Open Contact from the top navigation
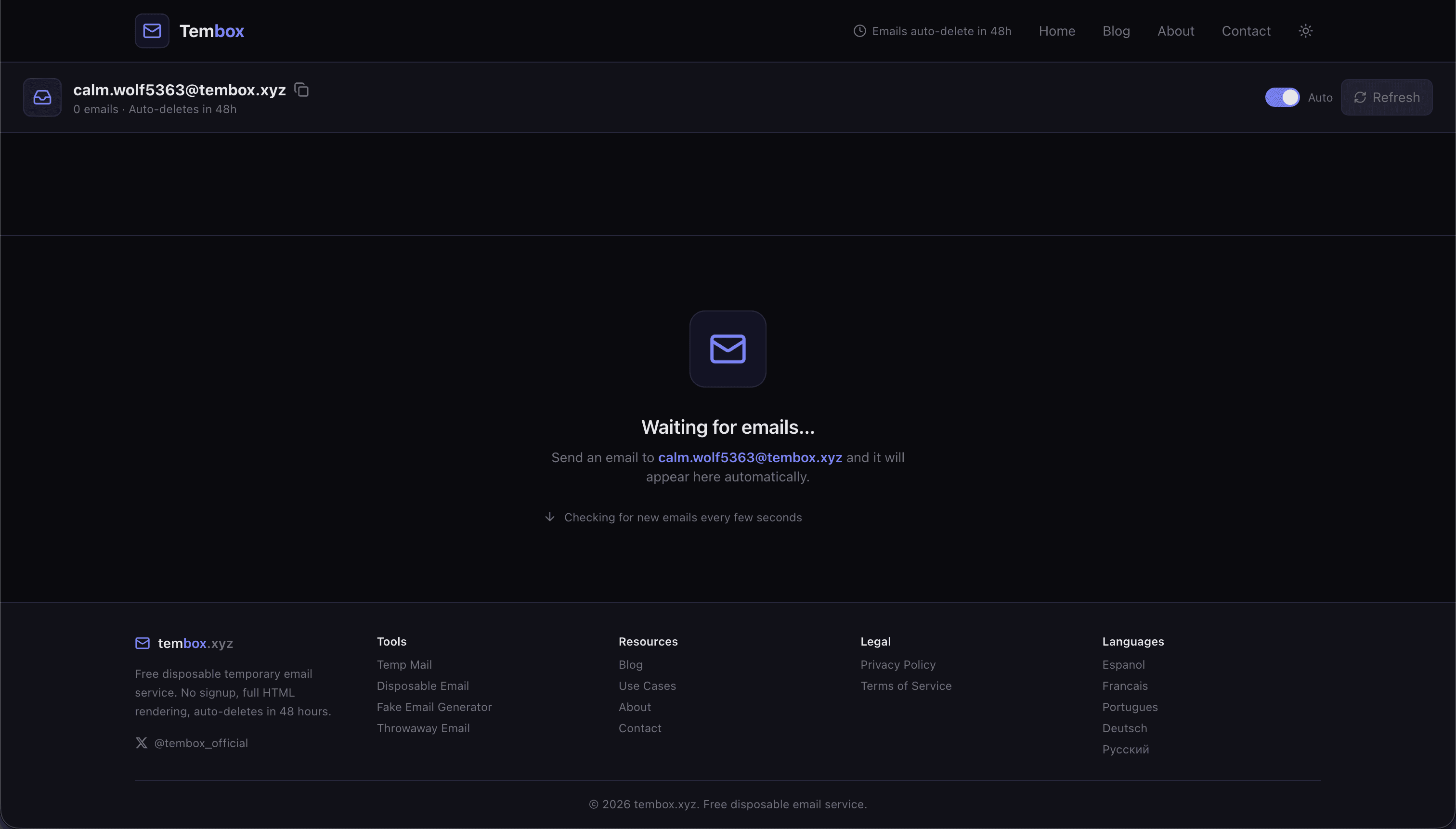This screenshot has width=1456, height=829. [1247, 31]
